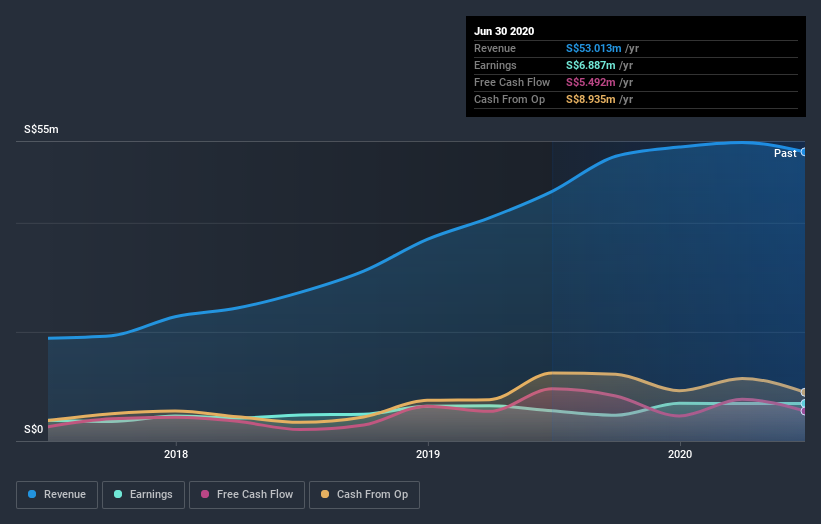
Task: Click the S$8.935m cash from op value
Action: (x=591, y=99)
